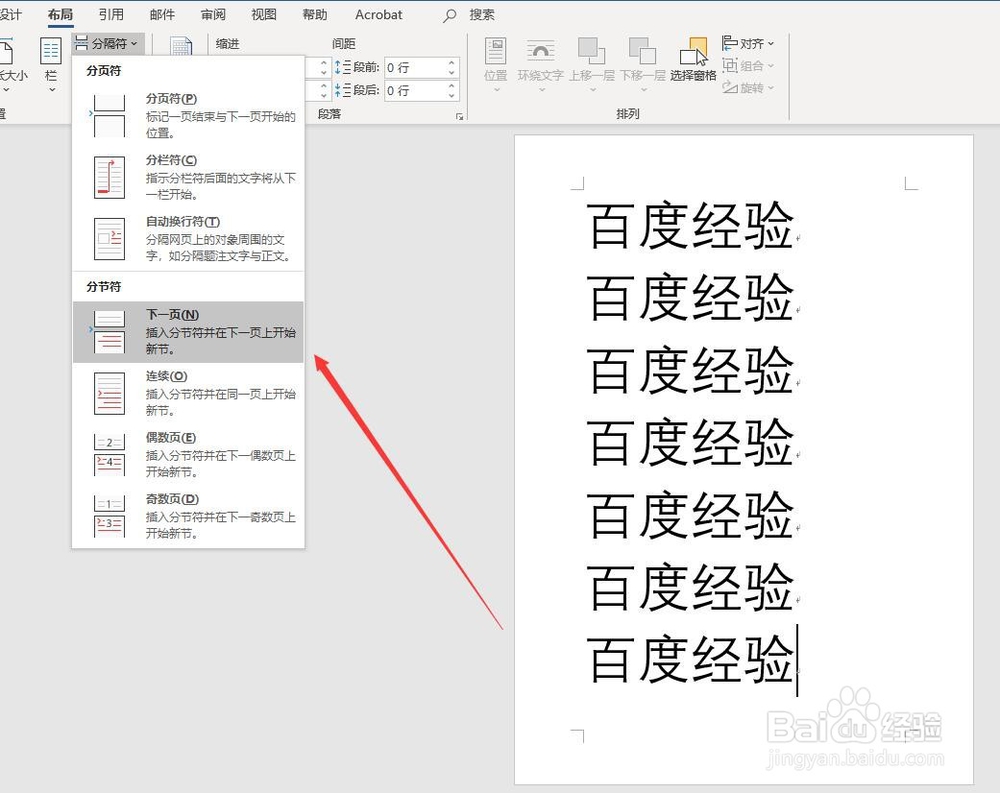The width and height of the screenshot is (1000, 793).
Task: Open the 组合 group dropdown
Action: [x=748, y=65]
